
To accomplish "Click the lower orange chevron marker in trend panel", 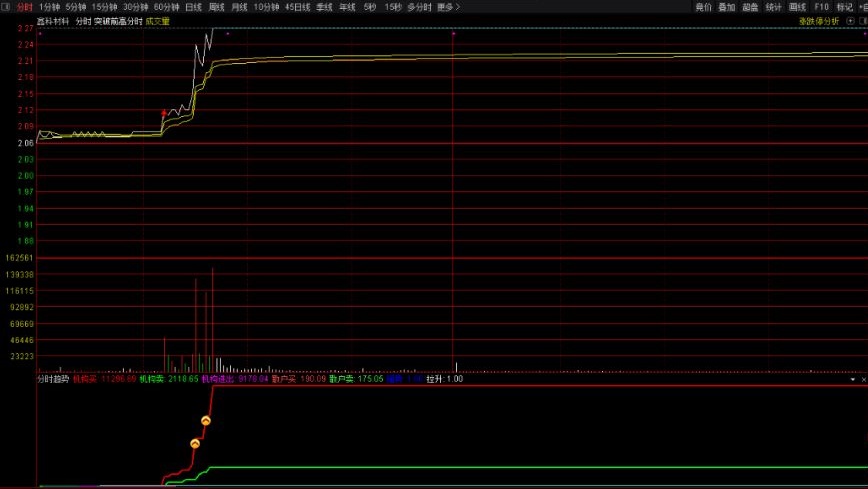I will [x=195, y=444].
